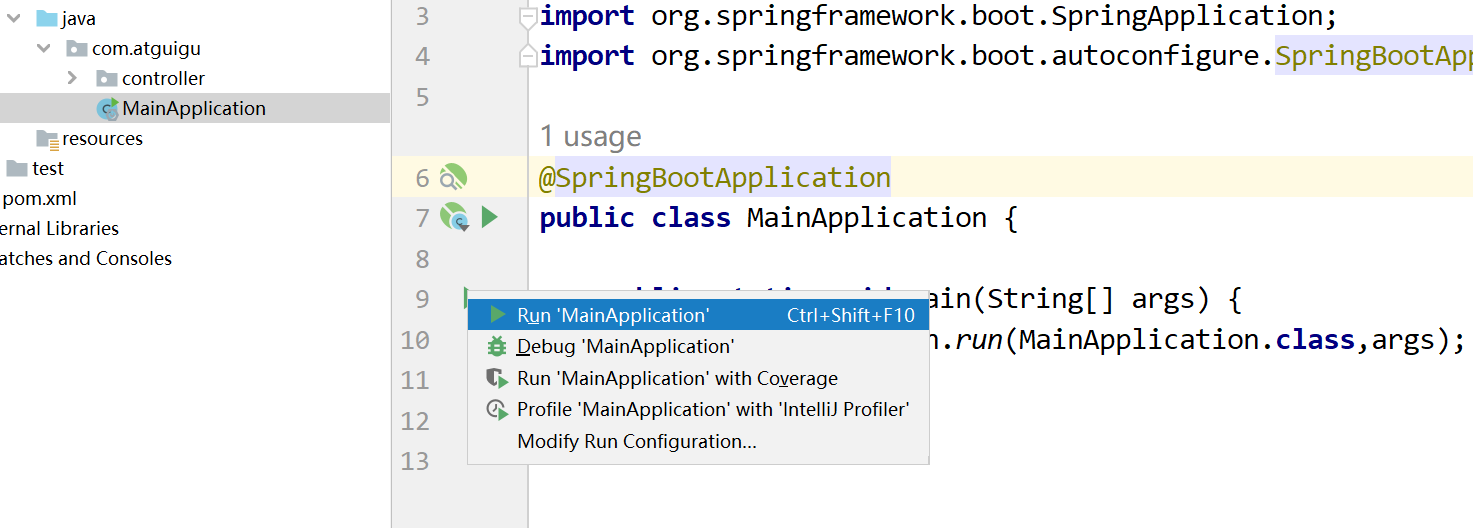1473x528 pixels.
Task: Fold the import block at line 3
Action: [527, 17]
